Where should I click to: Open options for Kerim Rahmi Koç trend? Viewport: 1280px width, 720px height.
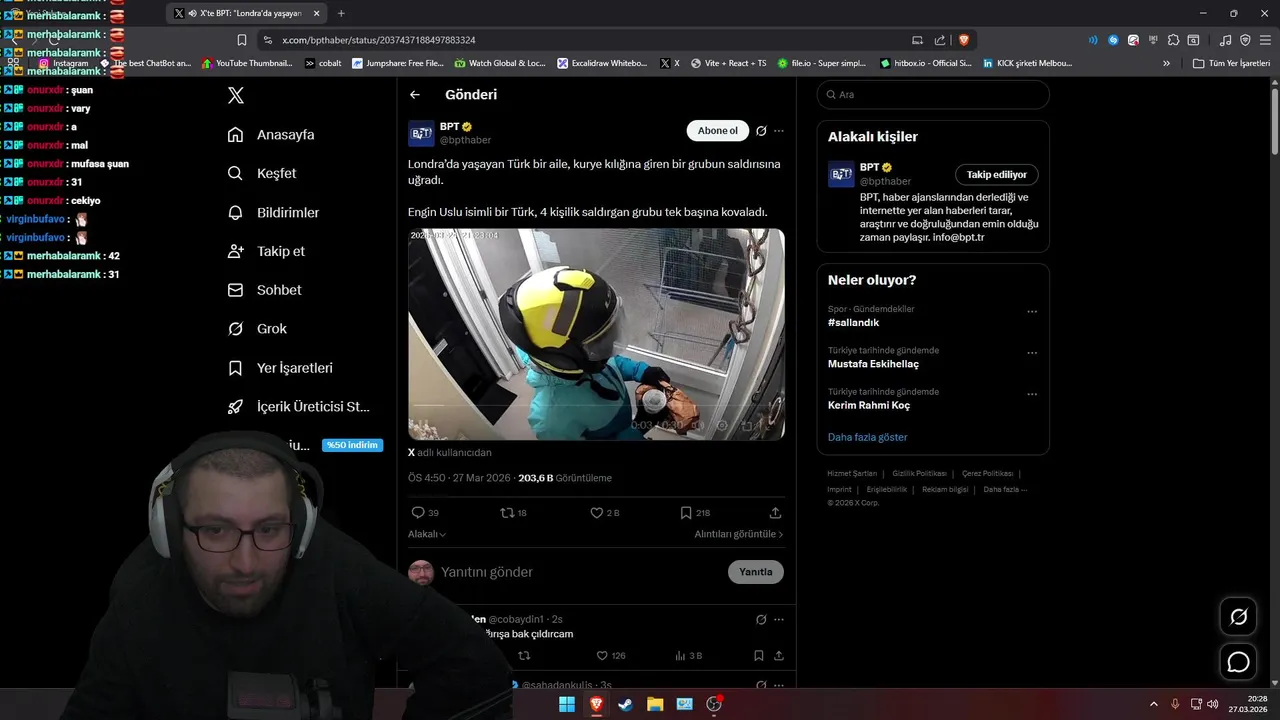(x=1032, y=394)
